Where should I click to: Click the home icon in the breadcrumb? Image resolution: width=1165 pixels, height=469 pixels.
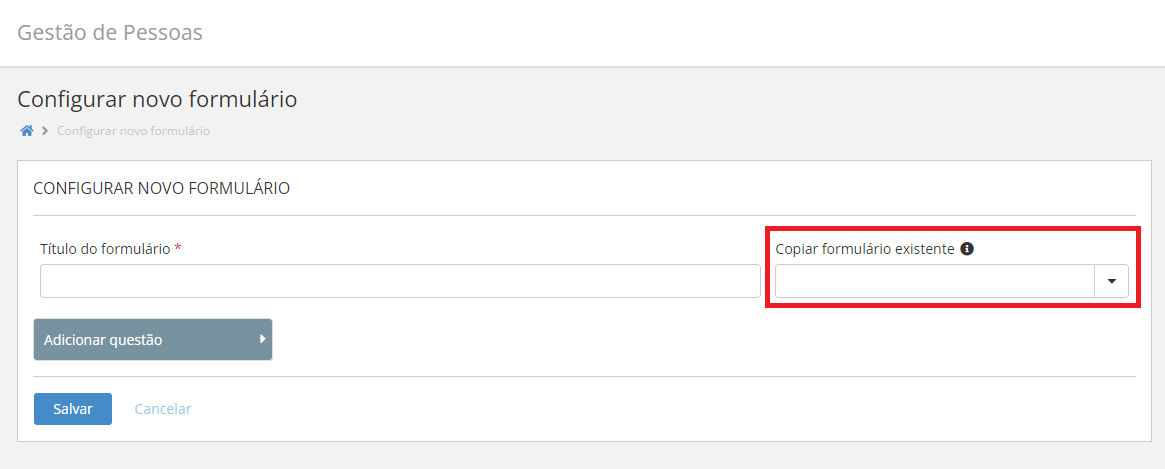pyautogui.click(x=27, y=131)
